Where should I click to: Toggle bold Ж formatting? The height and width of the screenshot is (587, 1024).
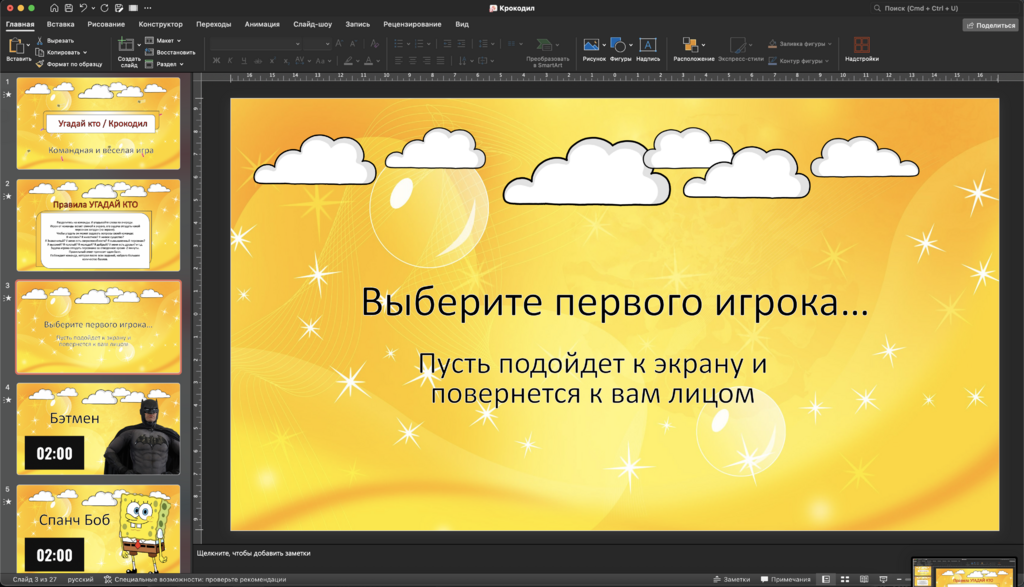pyautogui.click(x=216, y=61)
